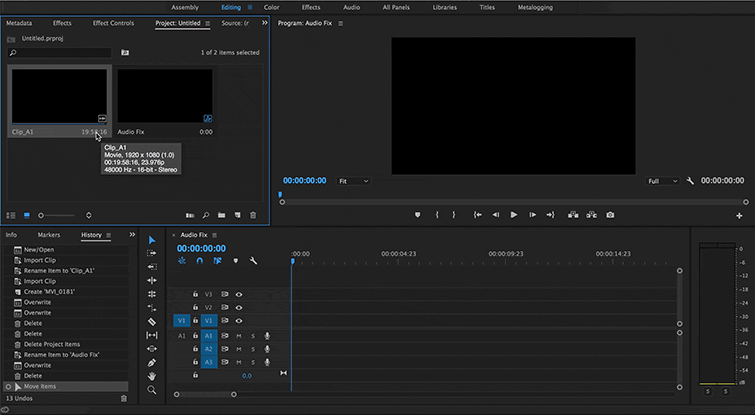Image resolution: width=755 pixels, height=415 pixels.
Task: Create new bin in Project panel
Action: [221, 215]
